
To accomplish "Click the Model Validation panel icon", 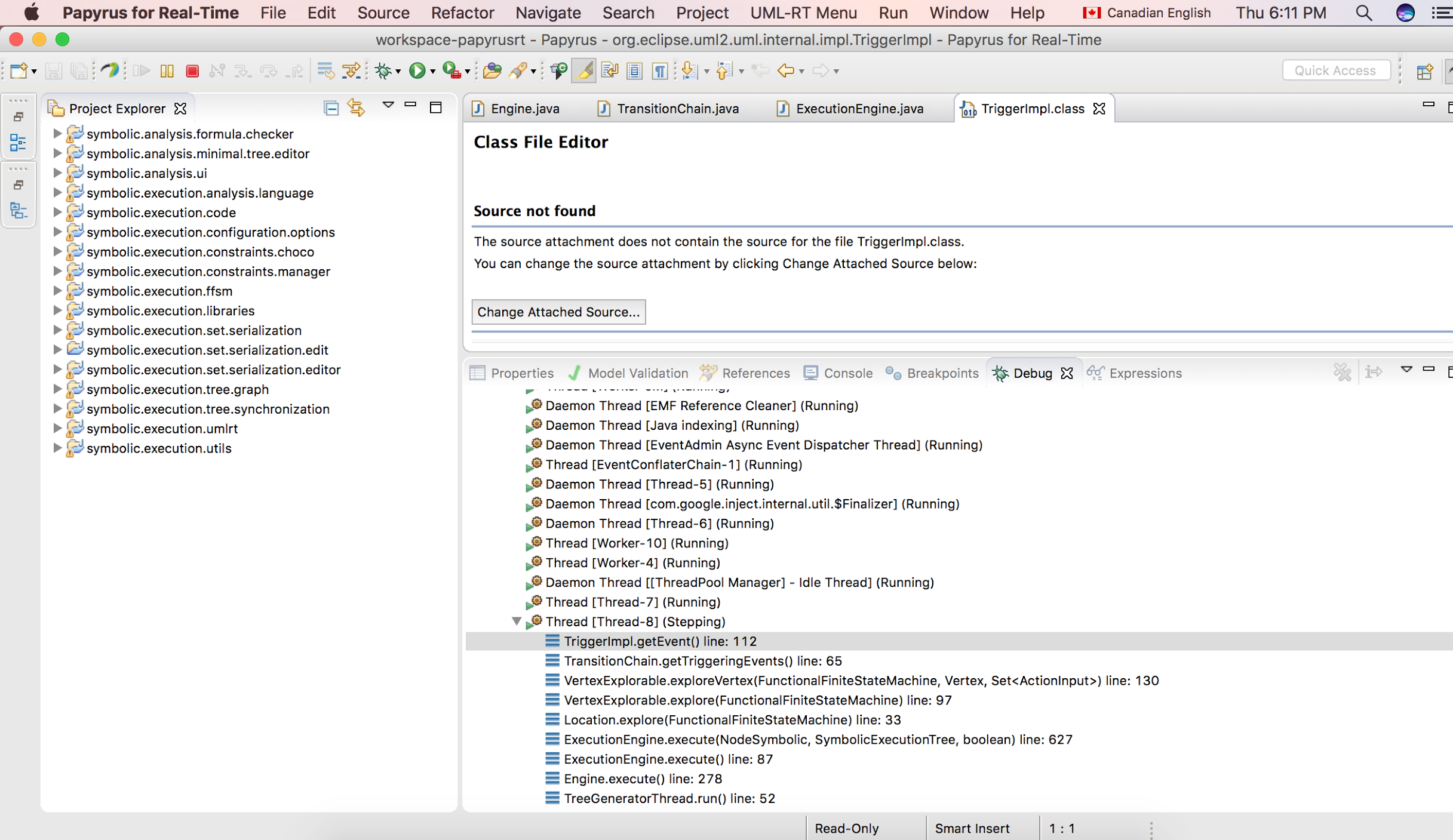I will coord(575,372).
